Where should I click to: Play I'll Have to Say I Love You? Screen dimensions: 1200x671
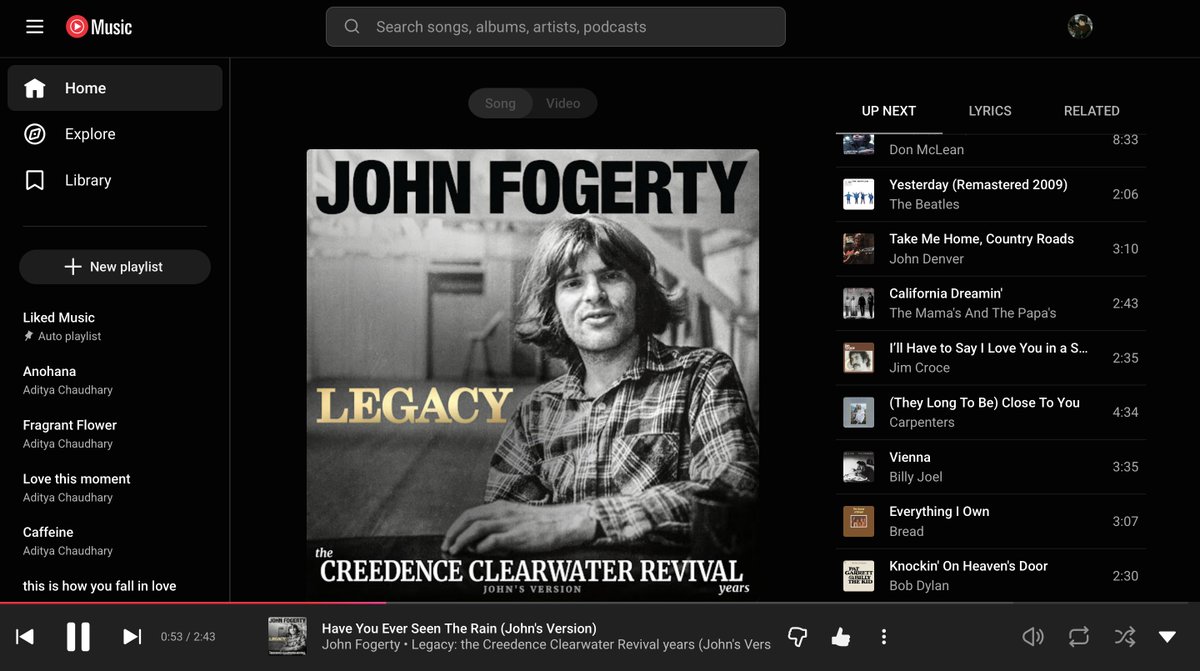click(x=991, y=358)
